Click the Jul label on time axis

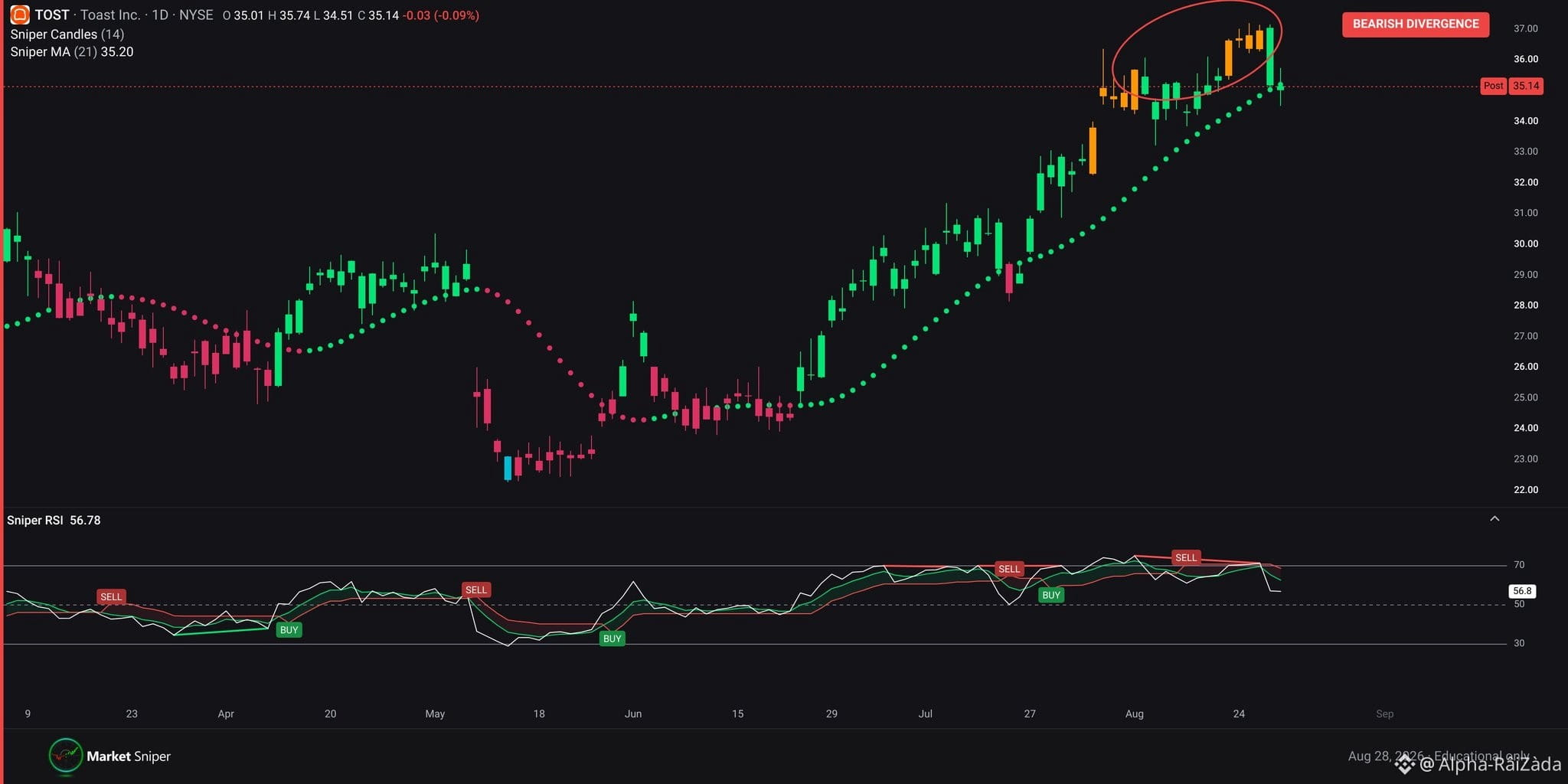point(926,714)
